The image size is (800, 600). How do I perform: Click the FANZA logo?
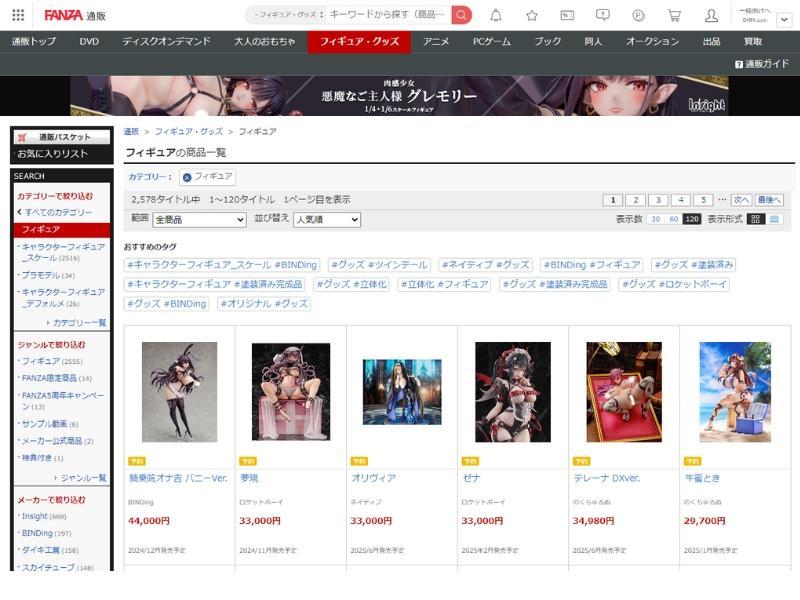63,15
